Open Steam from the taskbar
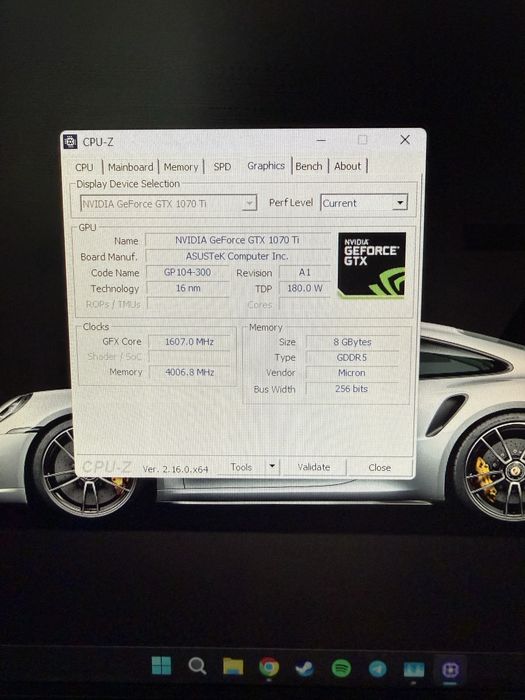This screenshot has height=700, width=525. 304,668
